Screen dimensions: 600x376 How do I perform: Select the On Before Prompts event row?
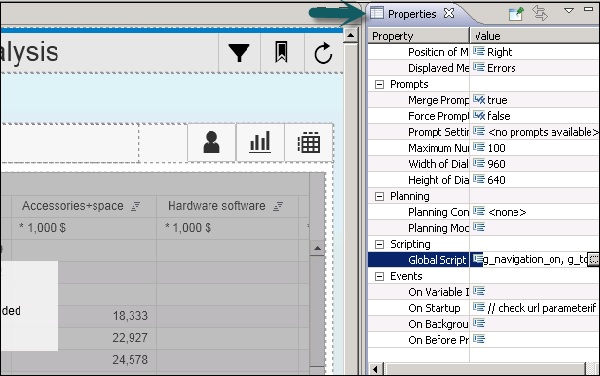click(484, 340)
